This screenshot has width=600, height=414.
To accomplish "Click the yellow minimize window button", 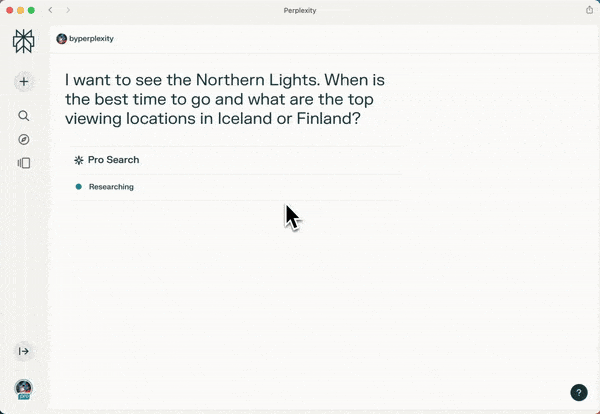I will 21,10.
